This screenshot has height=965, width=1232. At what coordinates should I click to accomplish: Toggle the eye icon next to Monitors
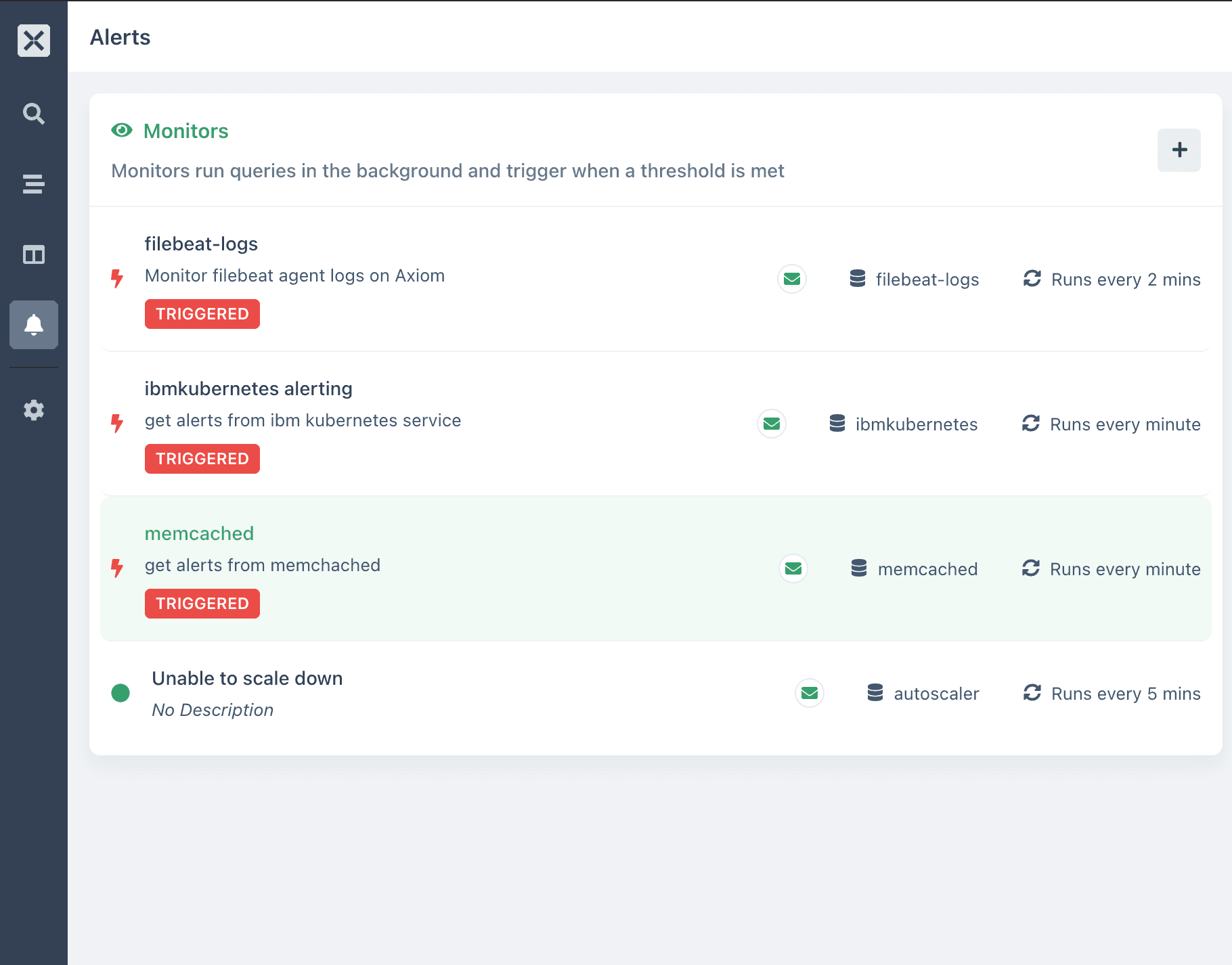tap(122, 130)
